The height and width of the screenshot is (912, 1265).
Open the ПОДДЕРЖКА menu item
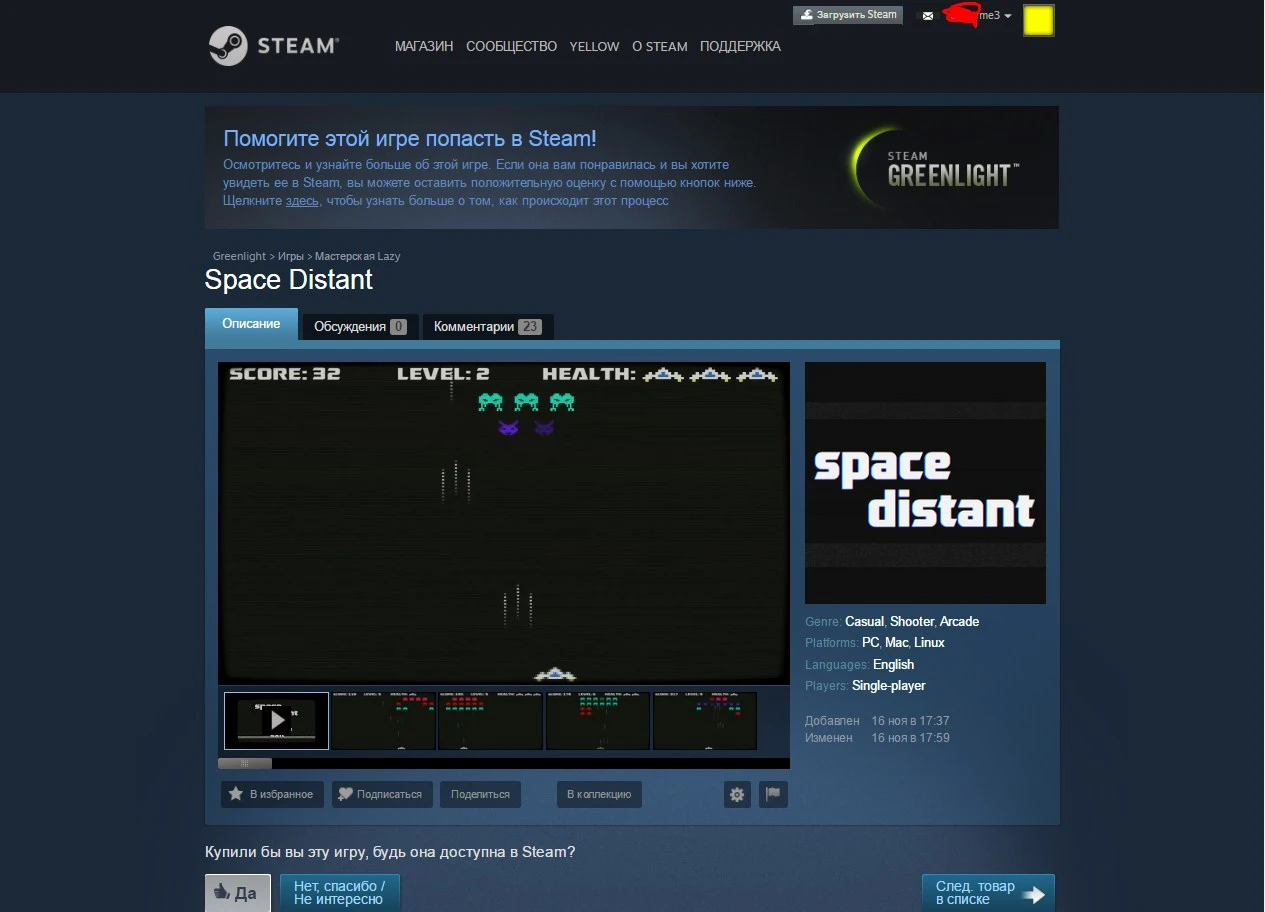coord(740,46)
